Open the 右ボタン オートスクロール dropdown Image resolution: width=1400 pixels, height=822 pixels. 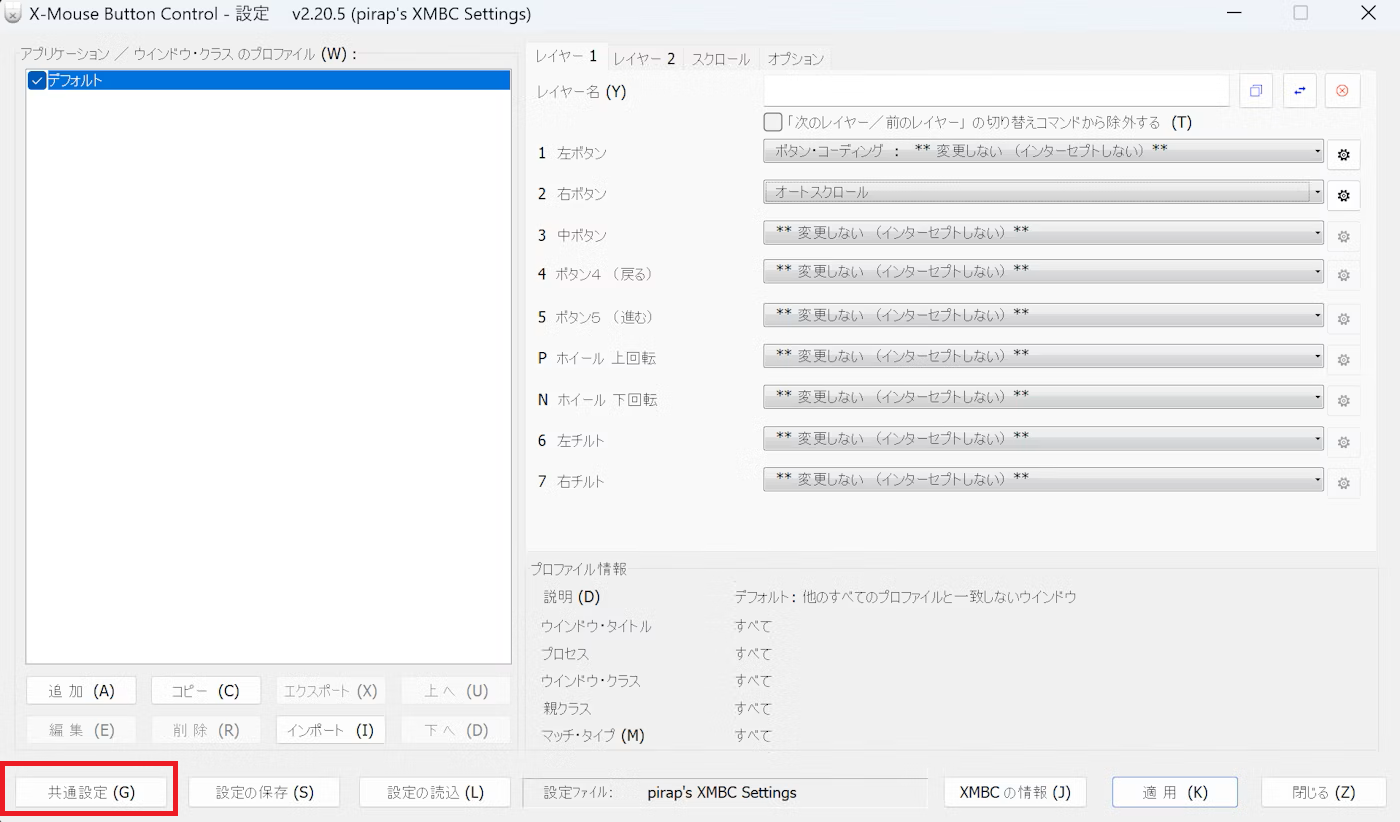[x=1043, y=192]
